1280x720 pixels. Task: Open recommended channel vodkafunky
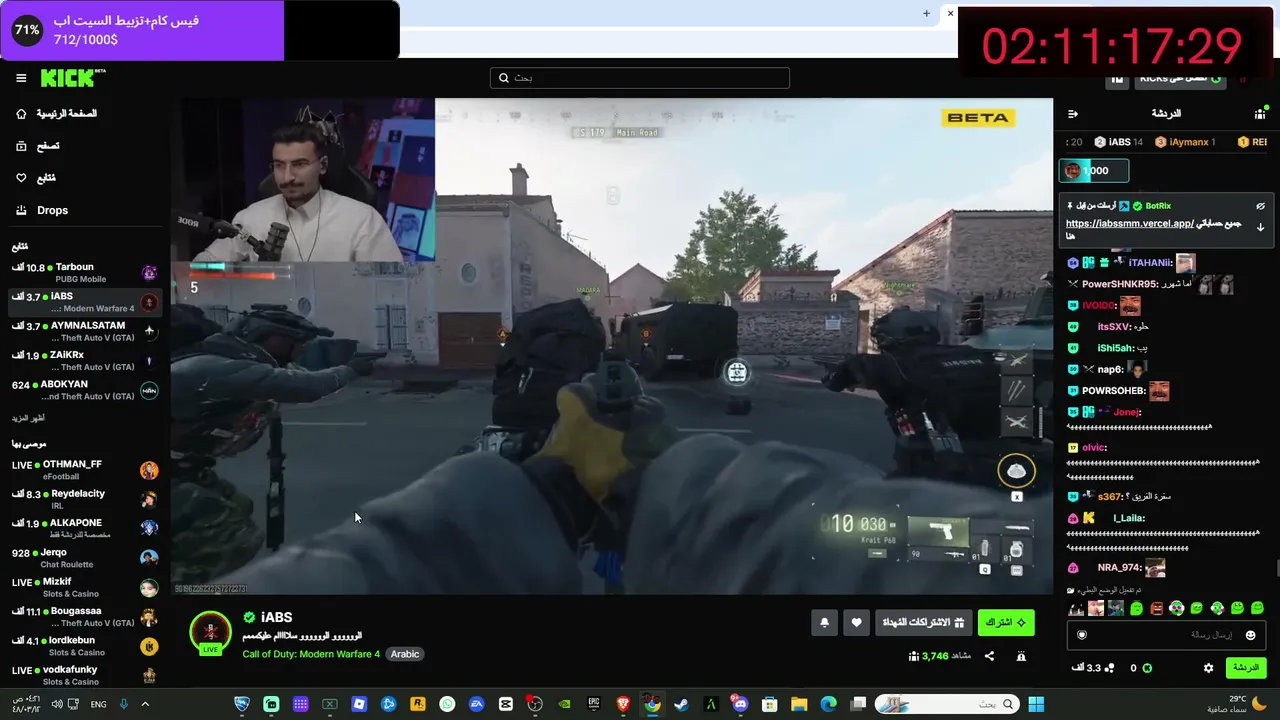click(85, 675)
